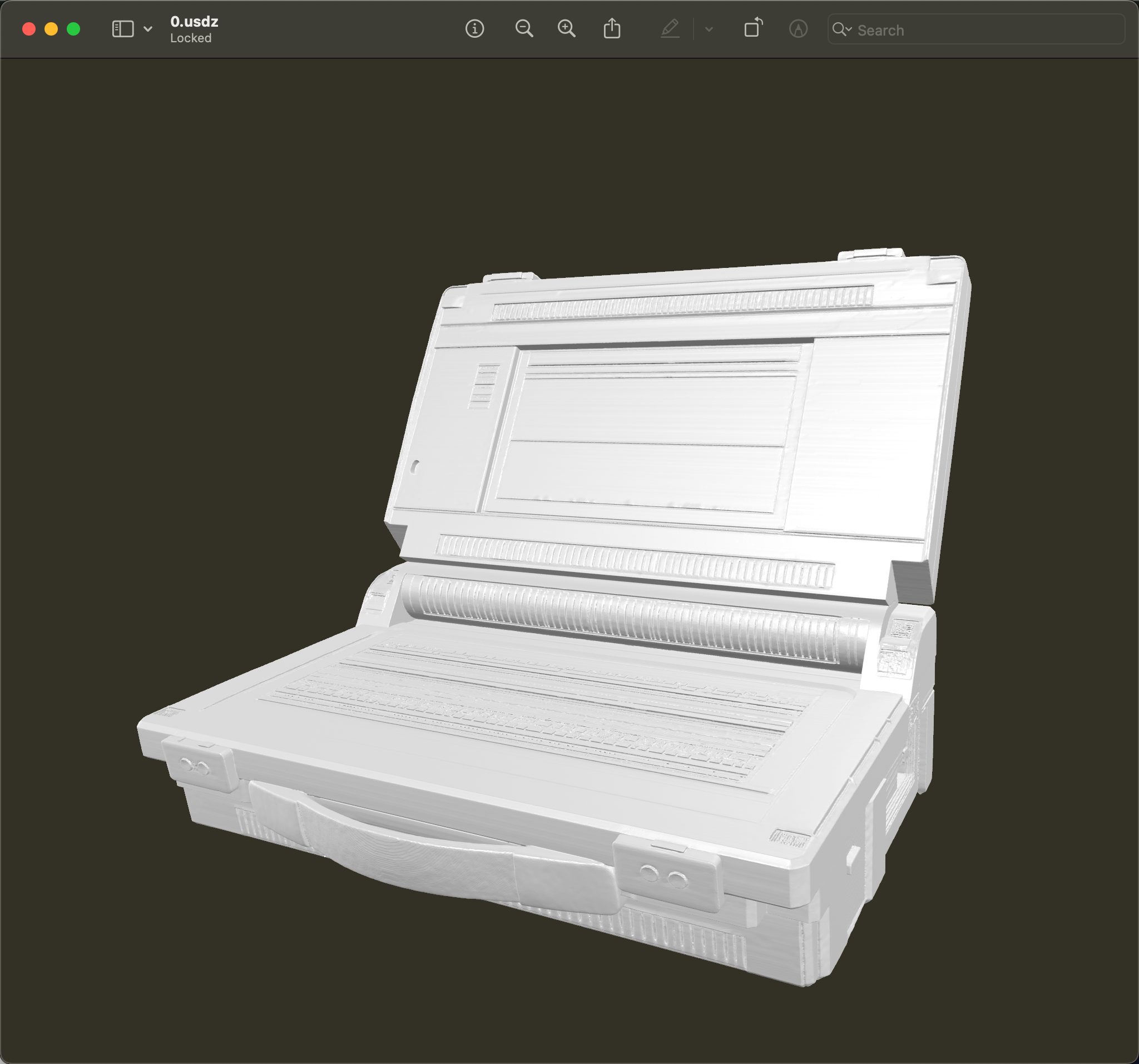Open the Inspector info panel
The height and width of the screenshot is (1064, 1139).
474,29
